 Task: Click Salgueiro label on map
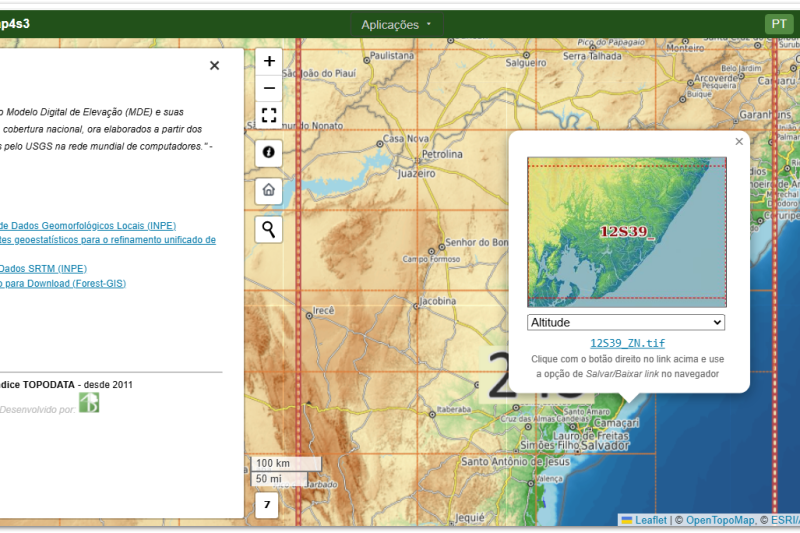[x=526, y=63]
